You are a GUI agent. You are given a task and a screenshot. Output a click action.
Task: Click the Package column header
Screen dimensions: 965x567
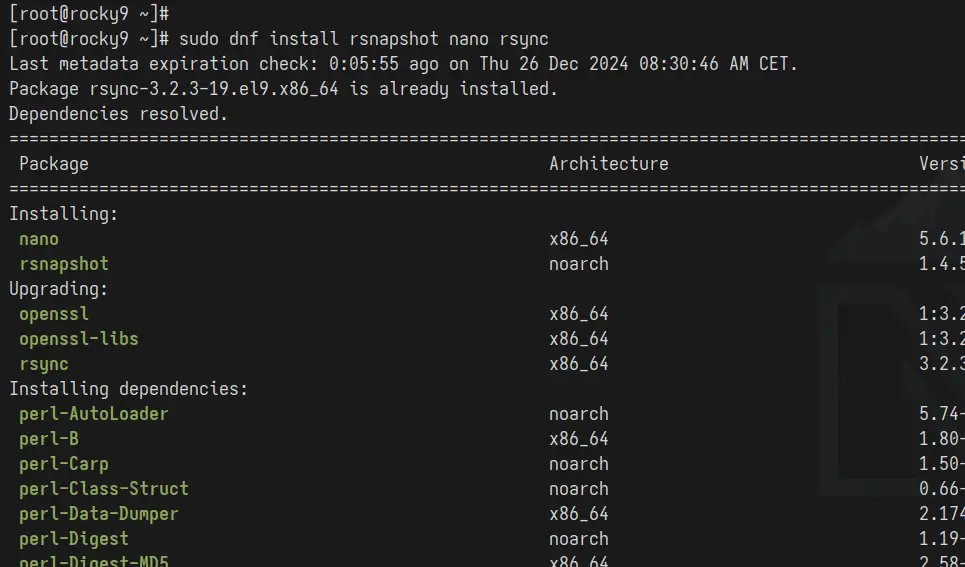tap(54, 164)
